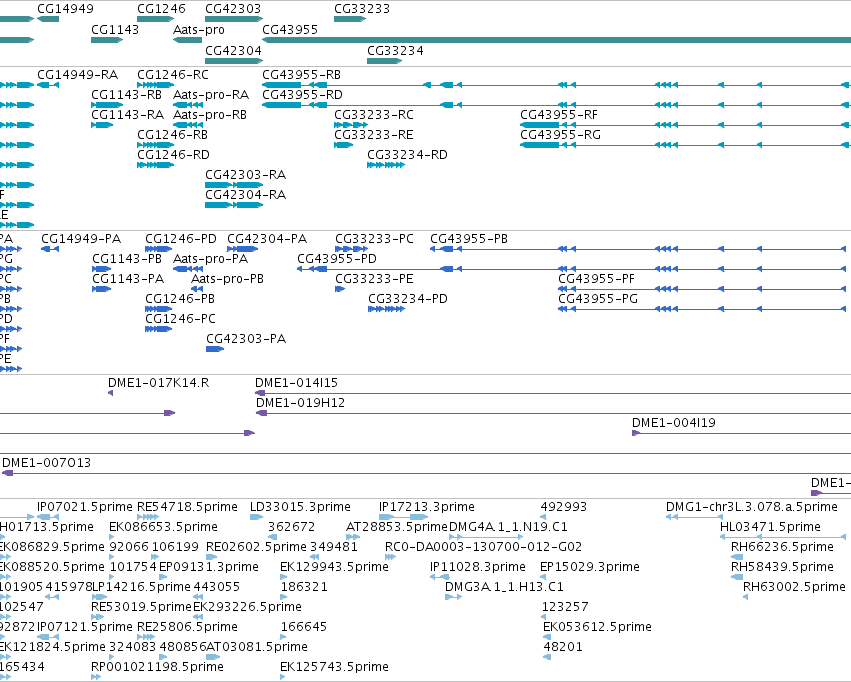851x682 pixels.
Task: Select the CG42303 gene label
Action: [x=233, y=9]
